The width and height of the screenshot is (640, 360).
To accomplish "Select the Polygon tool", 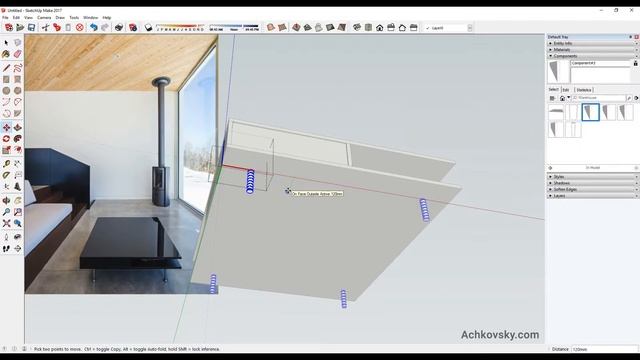I will click(x=18, y=91).
